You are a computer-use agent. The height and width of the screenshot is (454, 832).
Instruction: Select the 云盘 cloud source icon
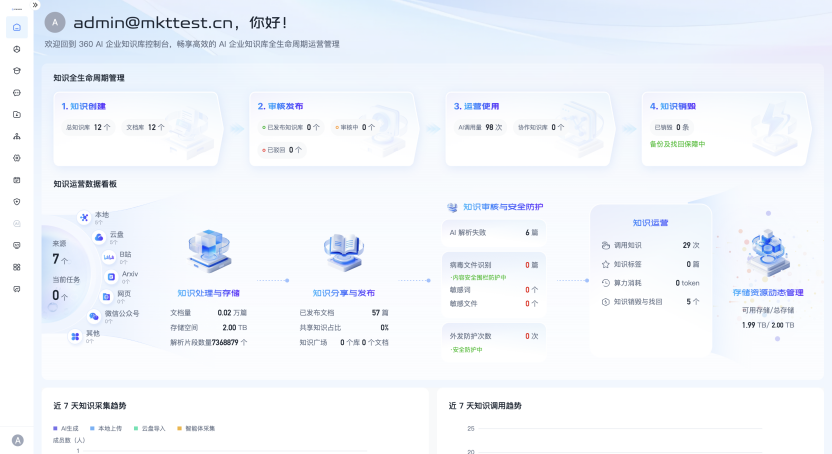point(99,237)
